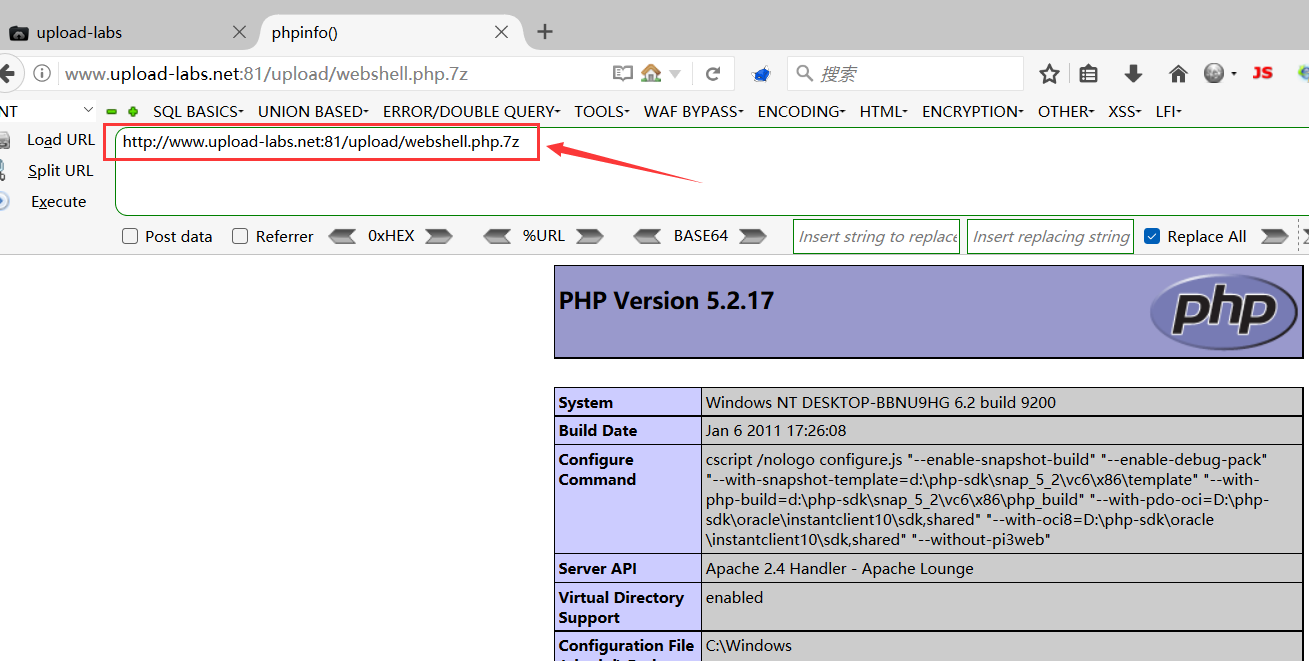Click the System row label
Screen dimensions: 1309x661
586,403
